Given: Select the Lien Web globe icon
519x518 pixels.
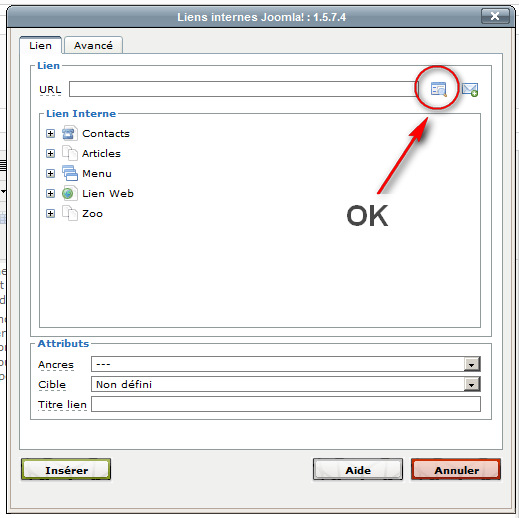Looking at the screenshot, I should pos(69,193).
